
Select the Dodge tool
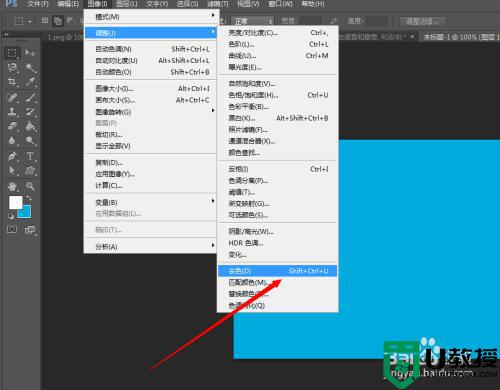click(30, 140)
